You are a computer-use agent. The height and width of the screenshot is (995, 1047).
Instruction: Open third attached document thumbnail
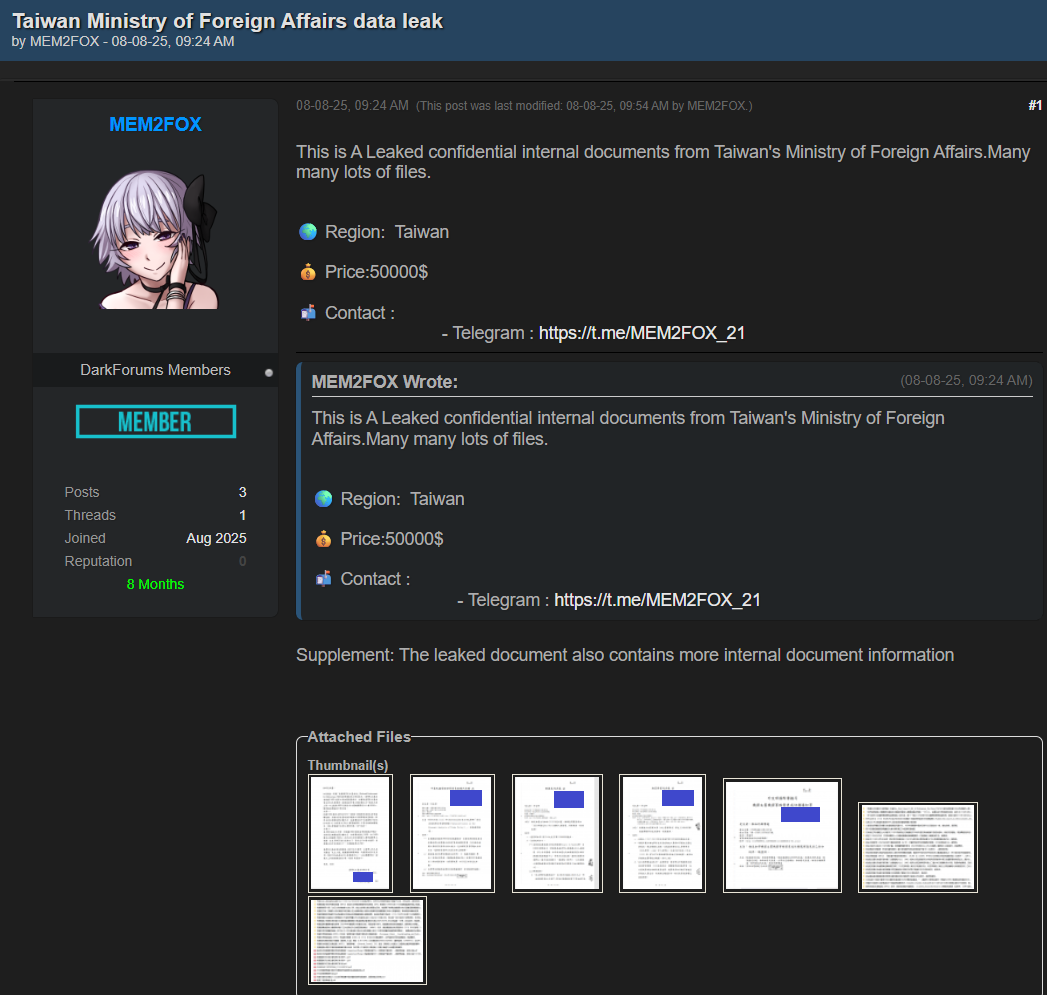(x=557, y=833)
